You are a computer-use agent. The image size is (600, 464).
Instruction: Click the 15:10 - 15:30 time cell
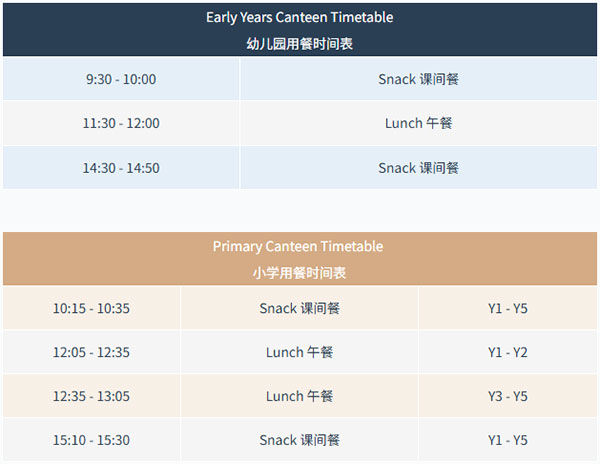click(x=91, y=440)
